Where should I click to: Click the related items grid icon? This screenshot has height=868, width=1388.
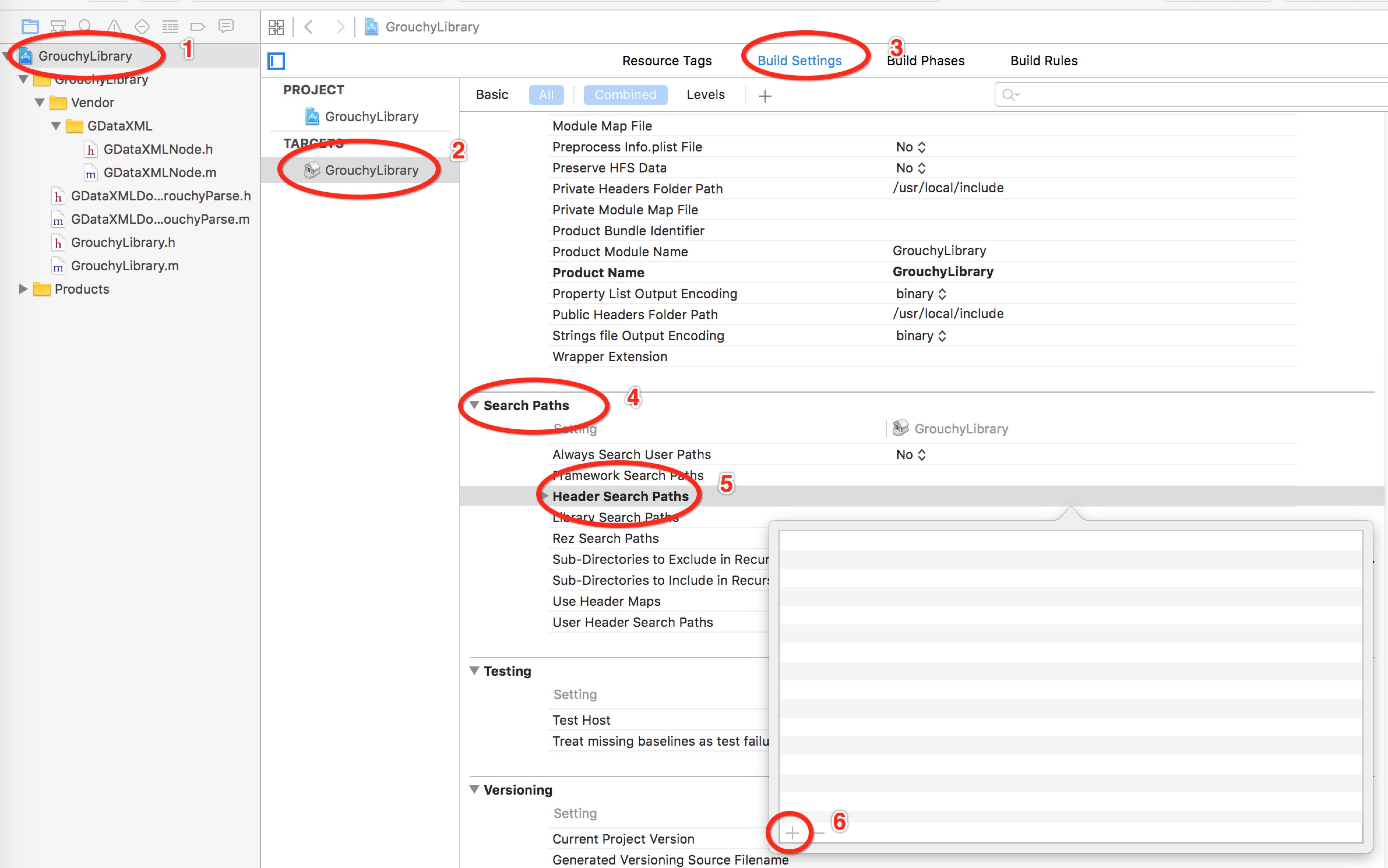276,27
